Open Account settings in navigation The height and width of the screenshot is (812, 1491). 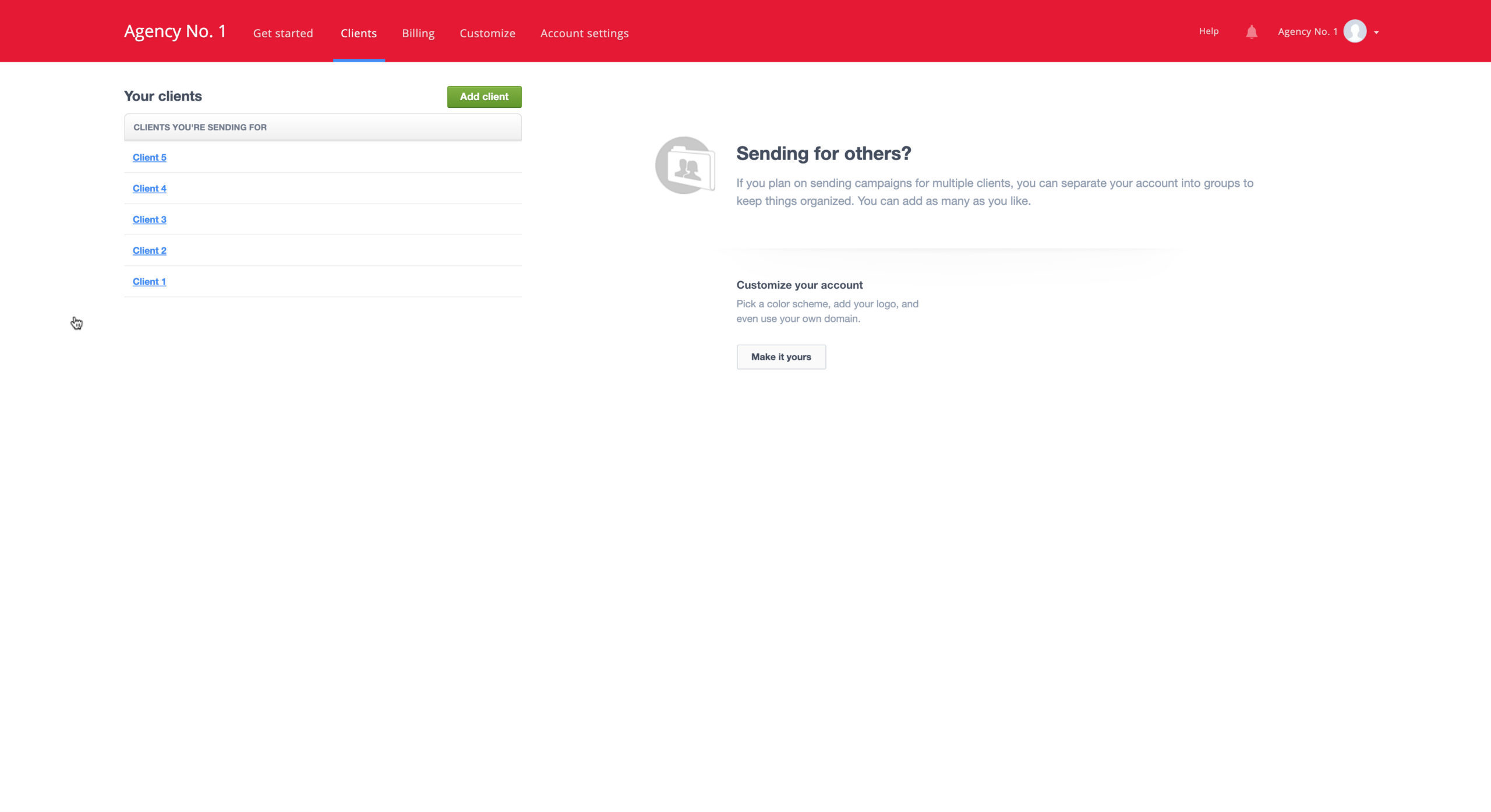pos(584,33)
